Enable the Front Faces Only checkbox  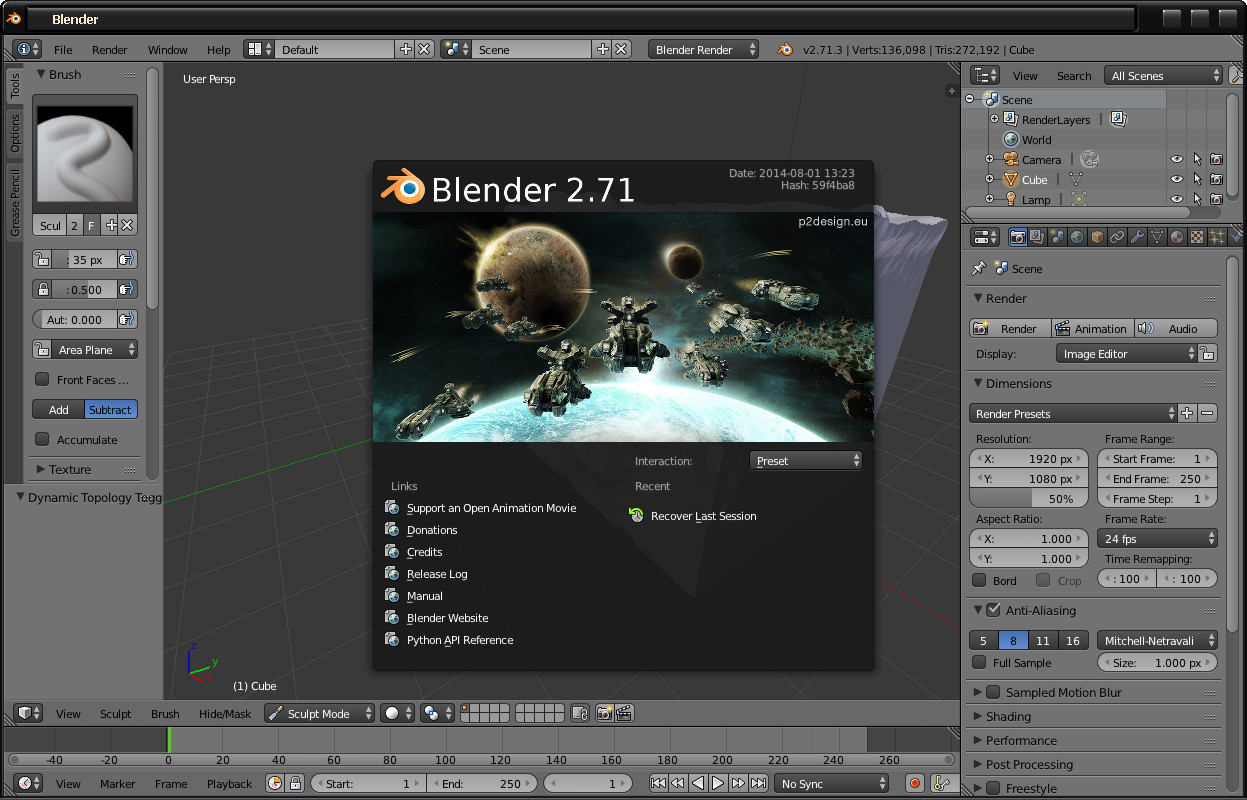tap(42, 379)
